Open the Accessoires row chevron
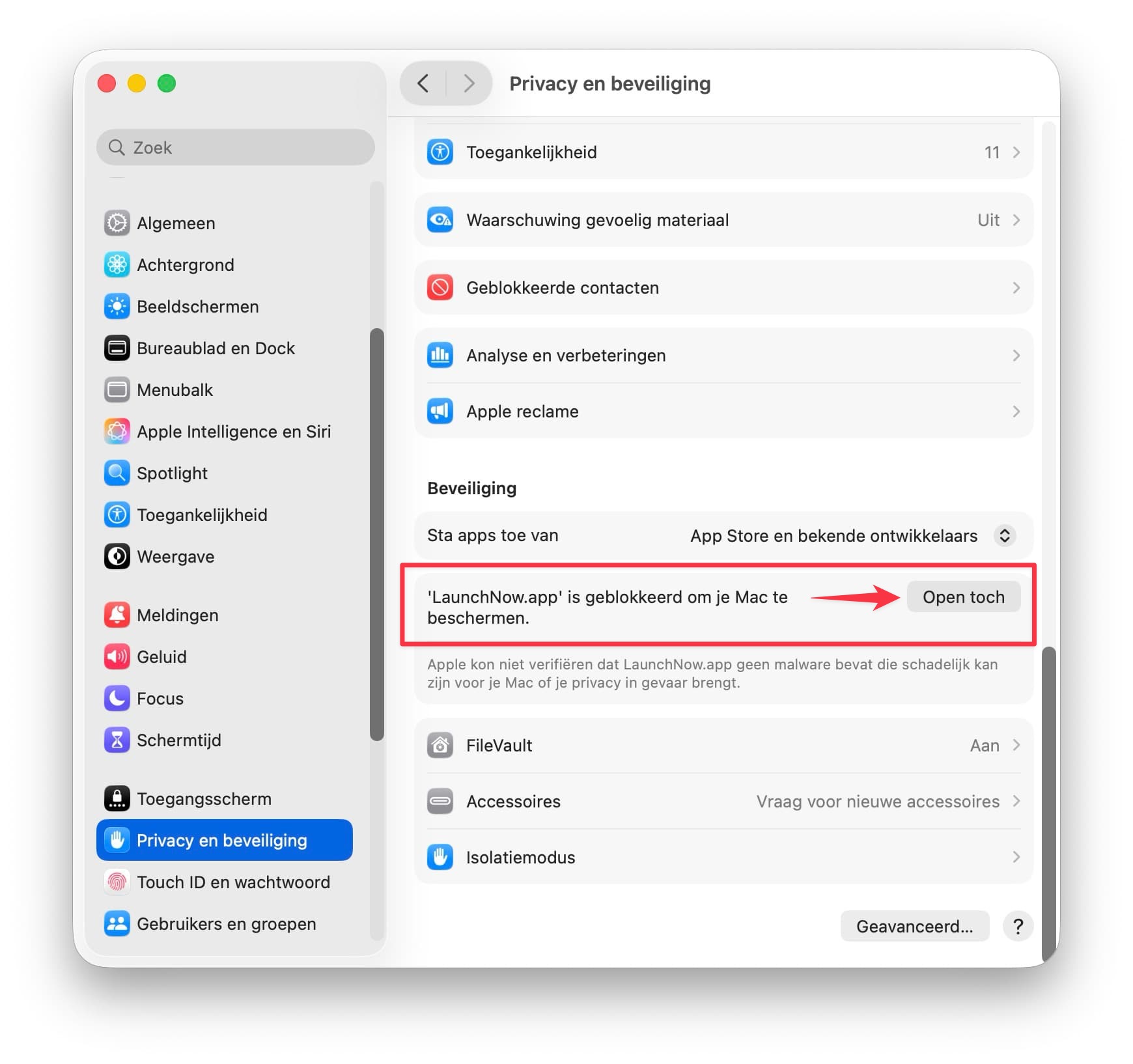The height and width of the screenshot is (1064, 1133). coord(1016,802)
